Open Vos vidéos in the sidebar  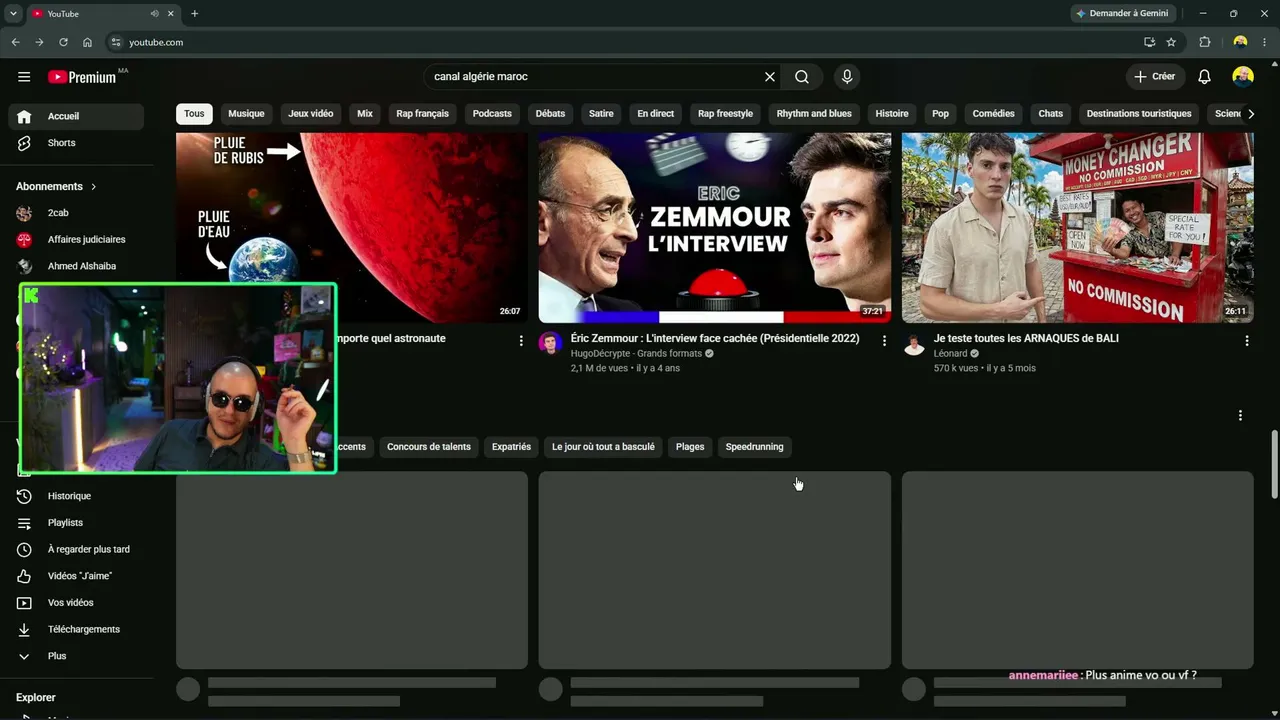(x=76, y=603)
